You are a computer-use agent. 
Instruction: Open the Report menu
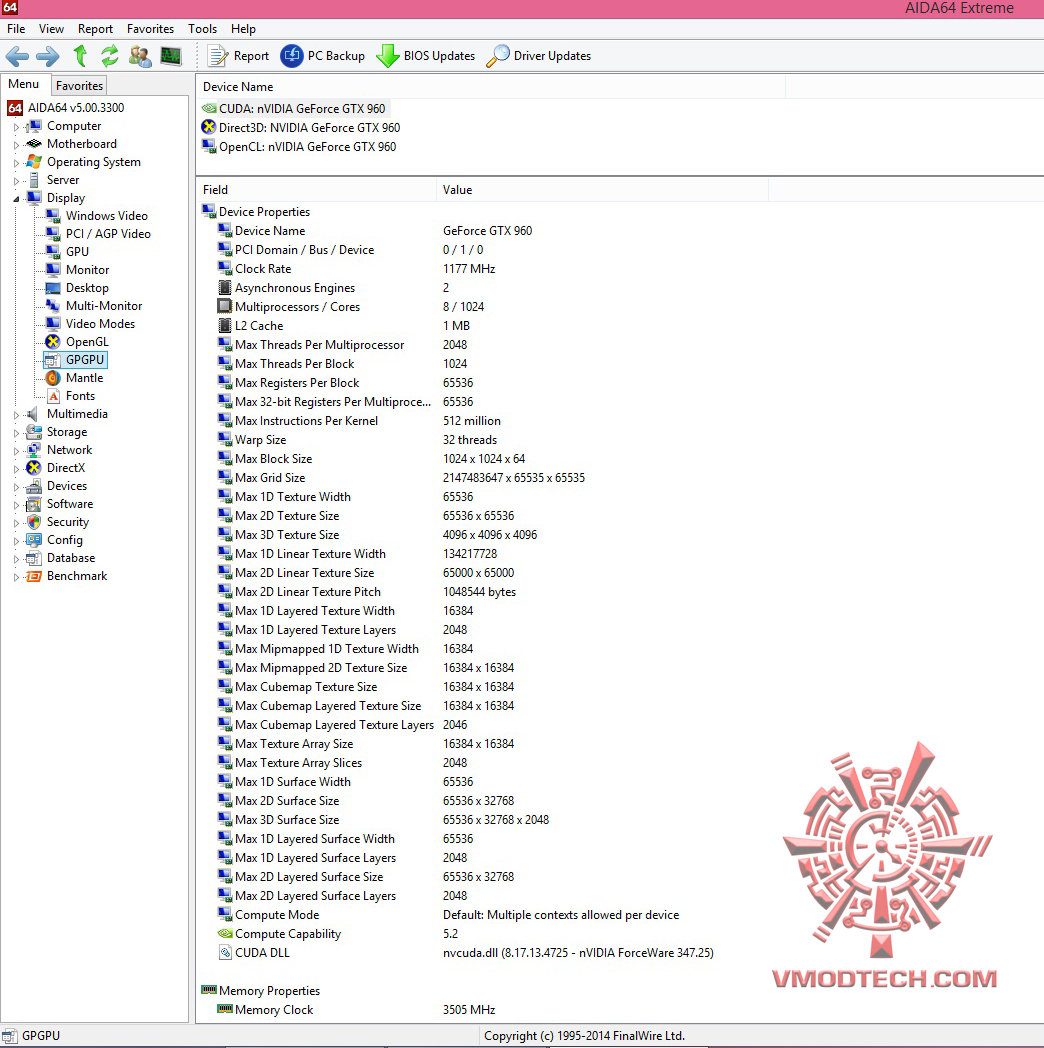coord(96,29)
